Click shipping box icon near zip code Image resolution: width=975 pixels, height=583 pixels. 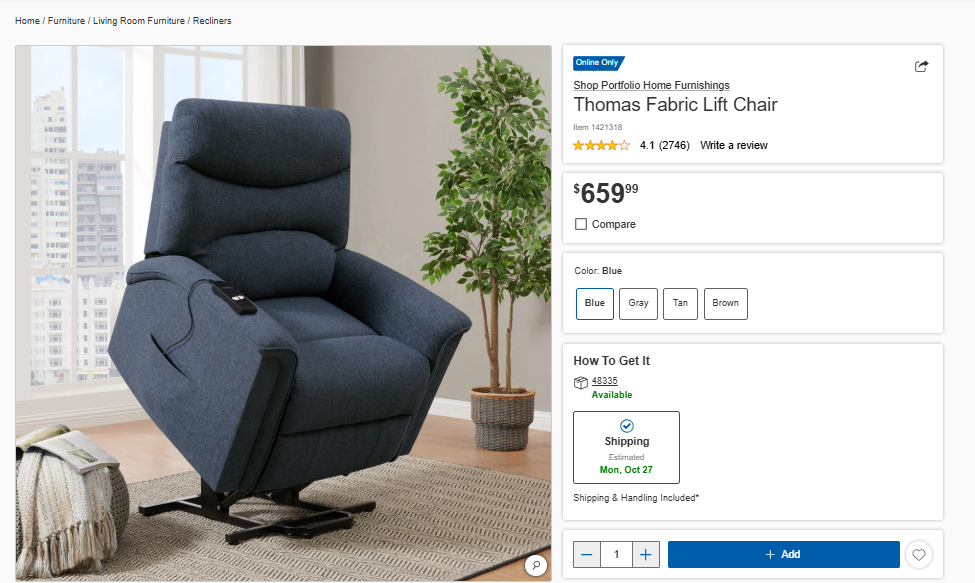pos(580,382)
